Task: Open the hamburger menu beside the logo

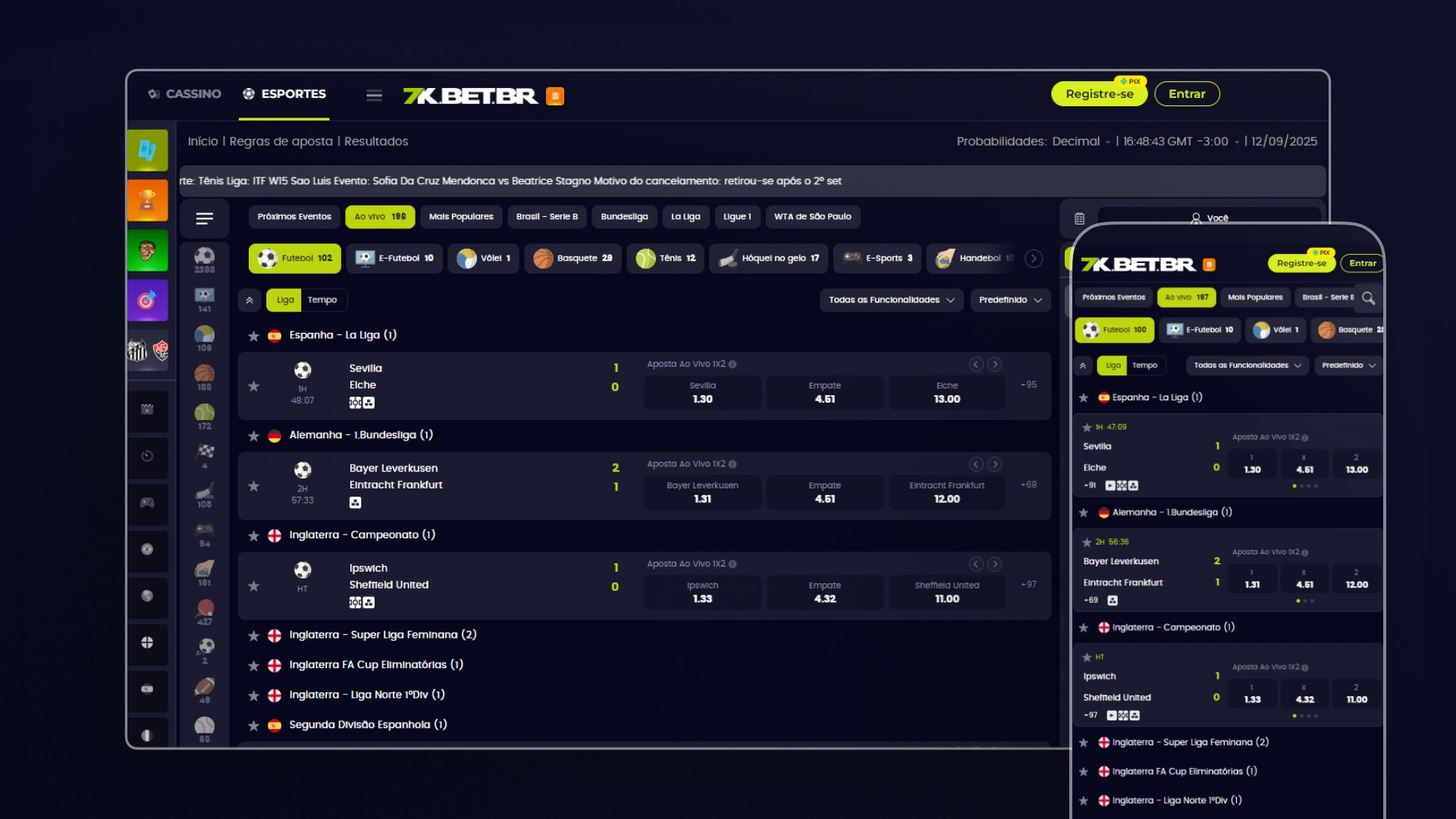Action: [x=374, y=95]
